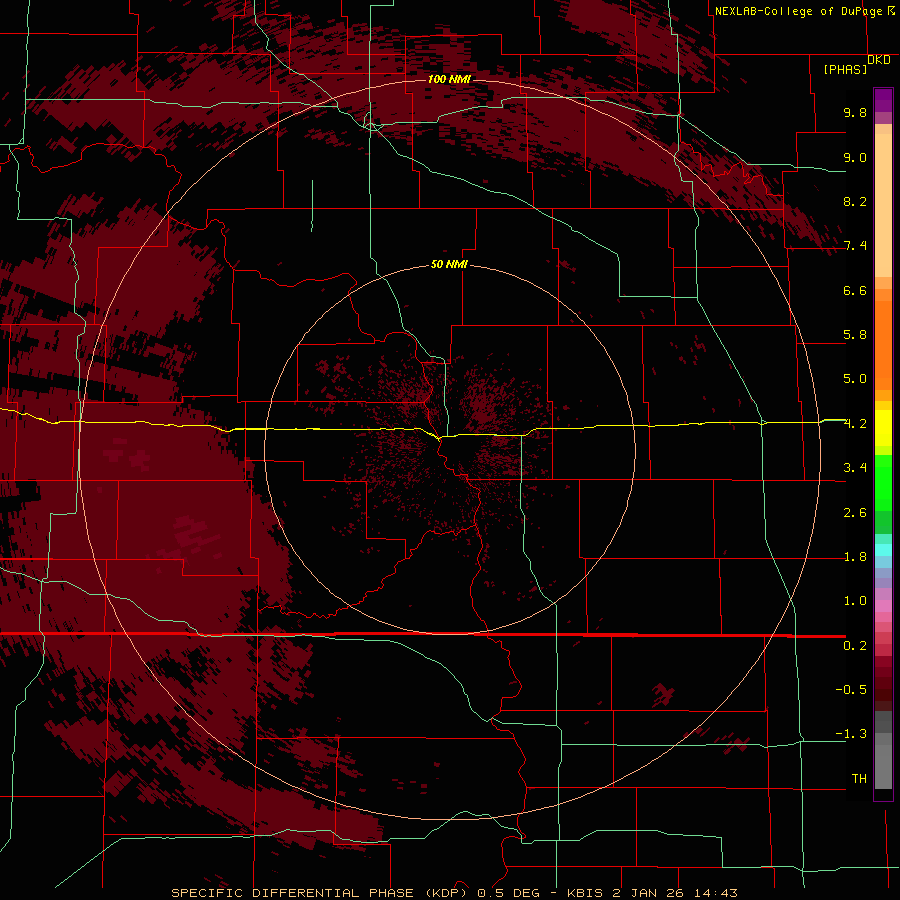Viewport: 900px width, 900px height.
Task: Click the 5.8 value on the color scale
Action: click(x=855, y=335)
